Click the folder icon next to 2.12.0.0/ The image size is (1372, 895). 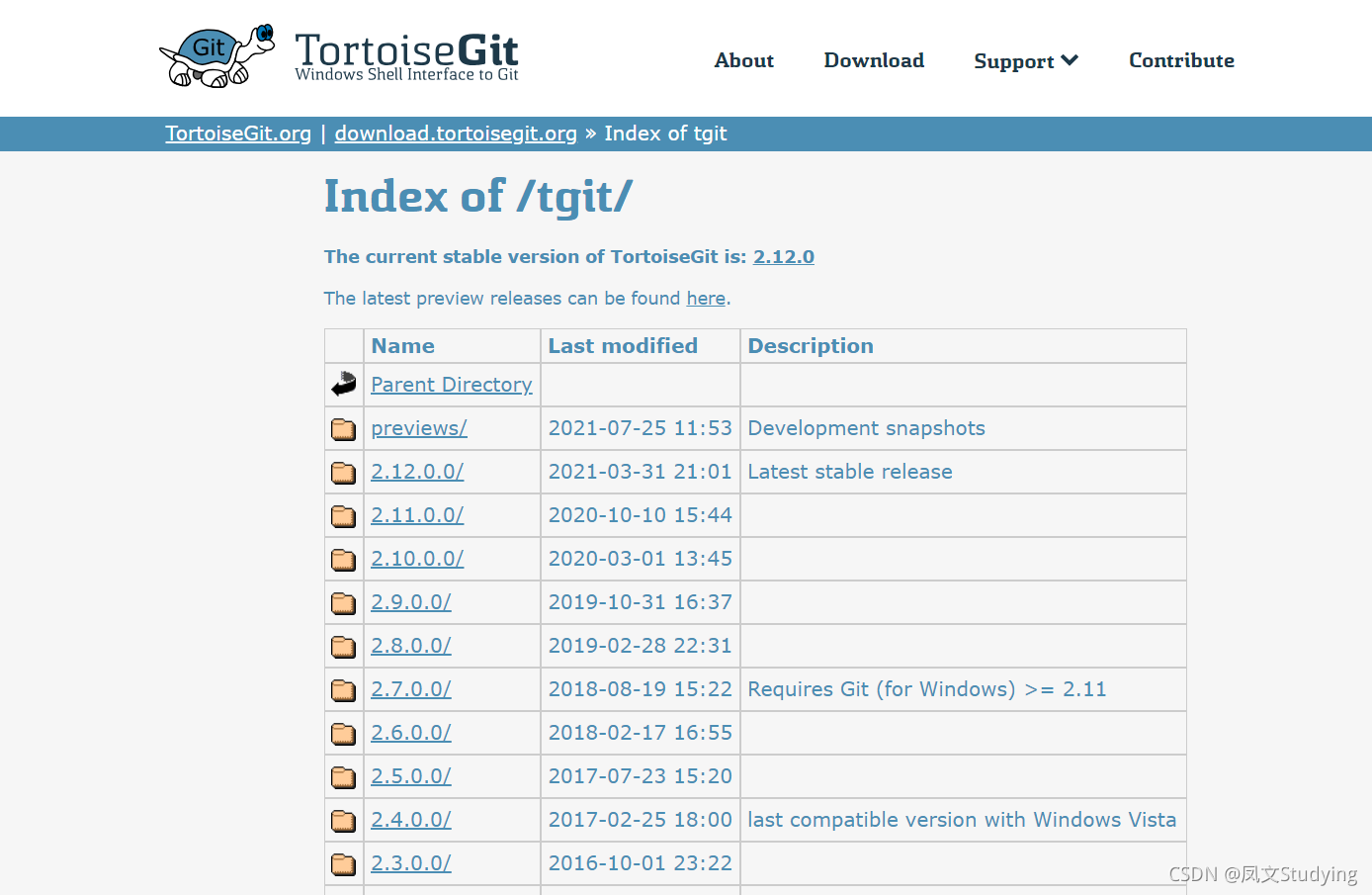tap(343, 472)
